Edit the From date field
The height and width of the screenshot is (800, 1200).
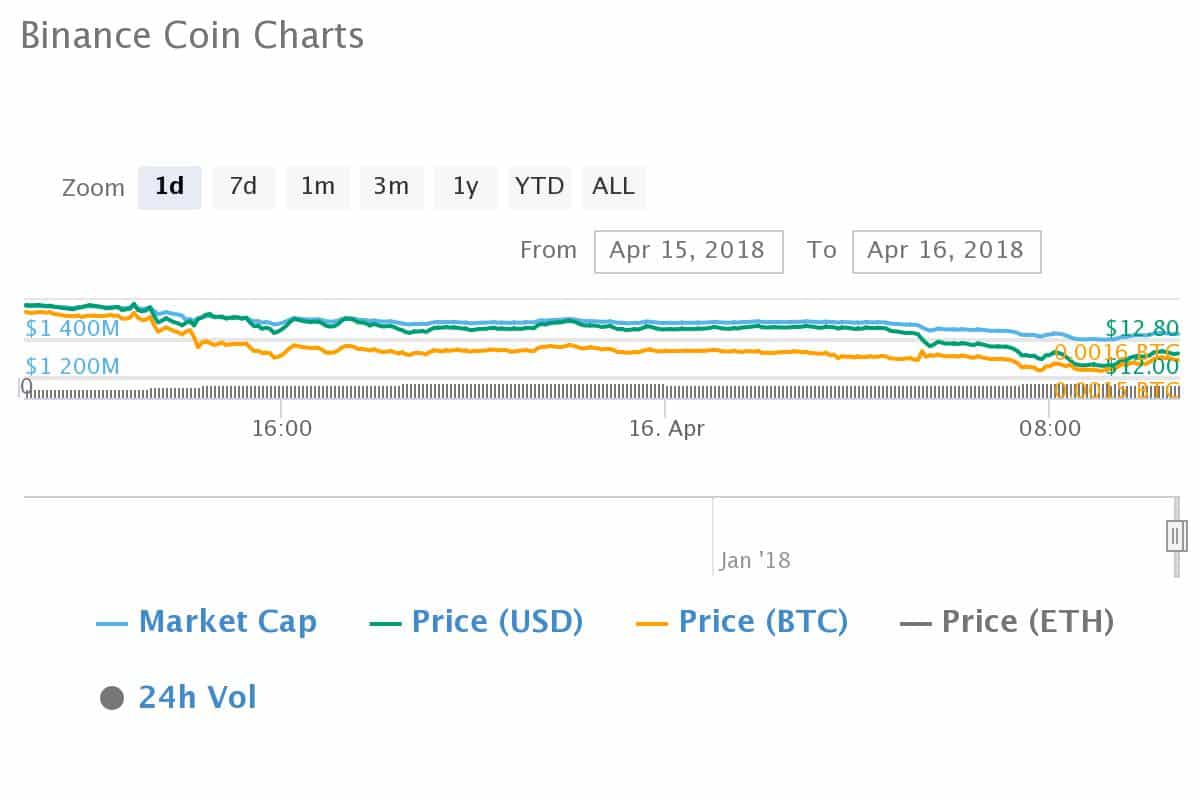pos(687,251)
